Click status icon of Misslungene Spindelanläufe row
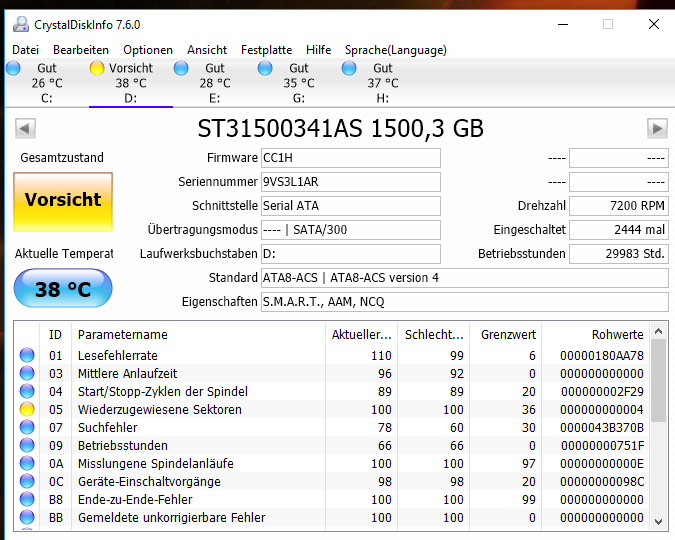675x540 pixels. pos(27,463)
